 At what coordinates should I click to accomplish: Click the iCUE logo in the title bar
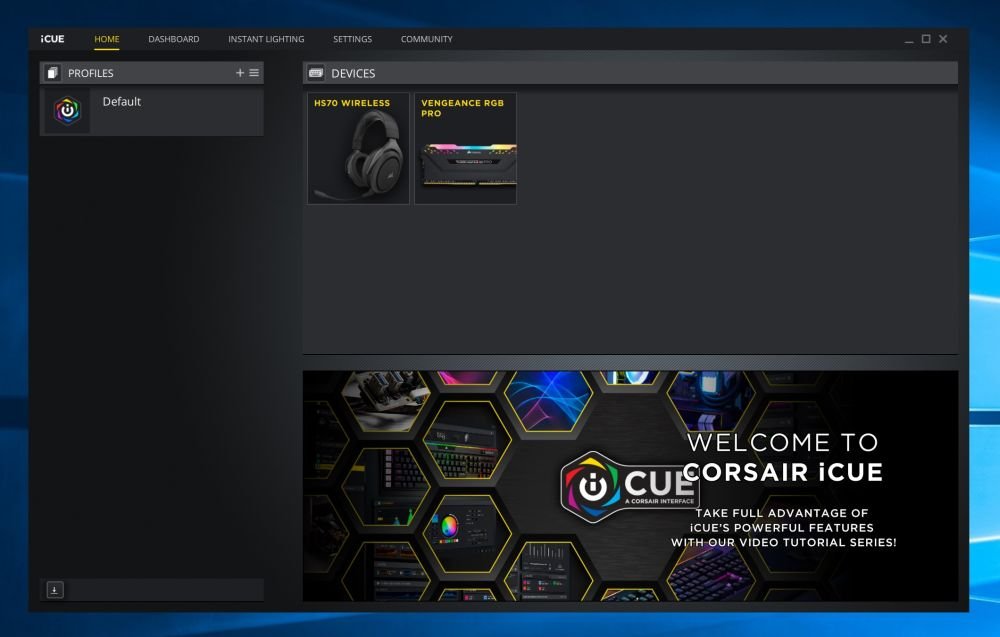[52, 39]
